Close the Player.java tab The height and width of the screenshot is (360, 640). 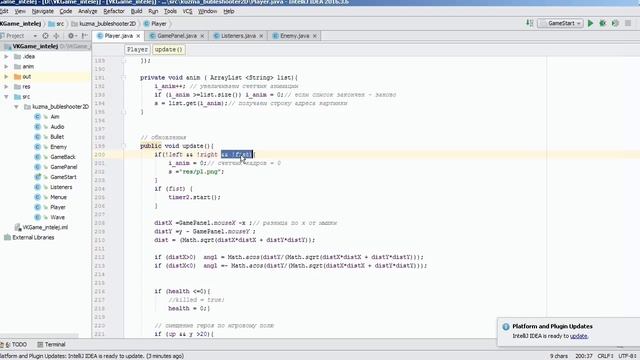point(138,36)
